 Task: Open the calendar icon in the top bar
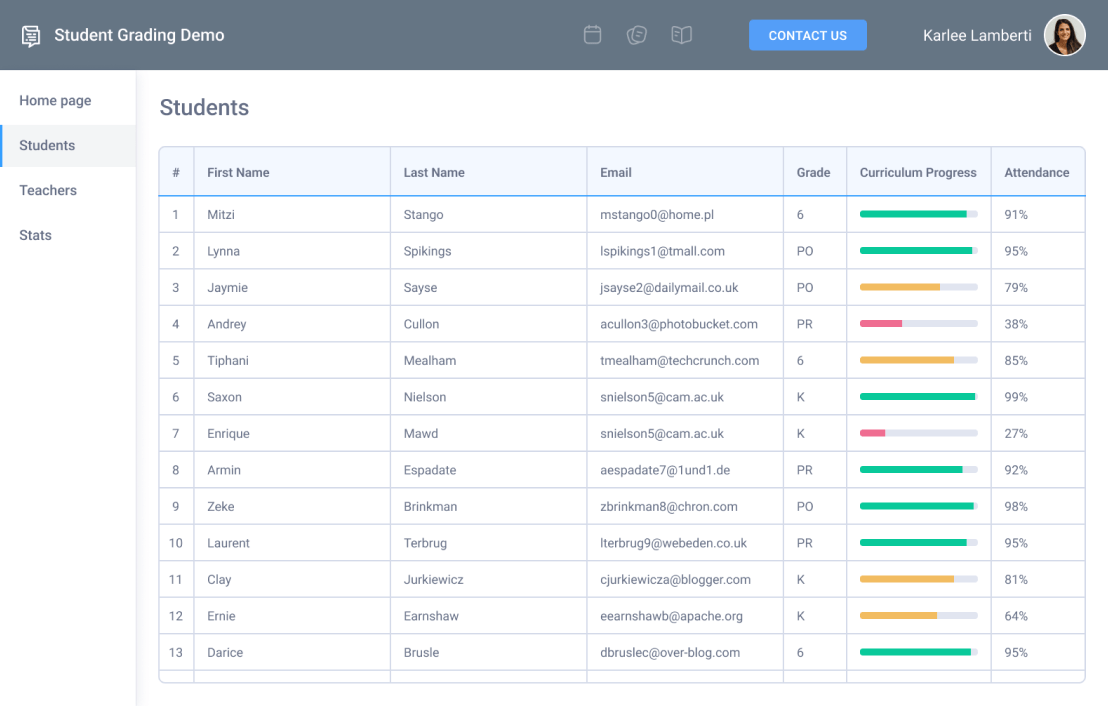pos(592,34)
